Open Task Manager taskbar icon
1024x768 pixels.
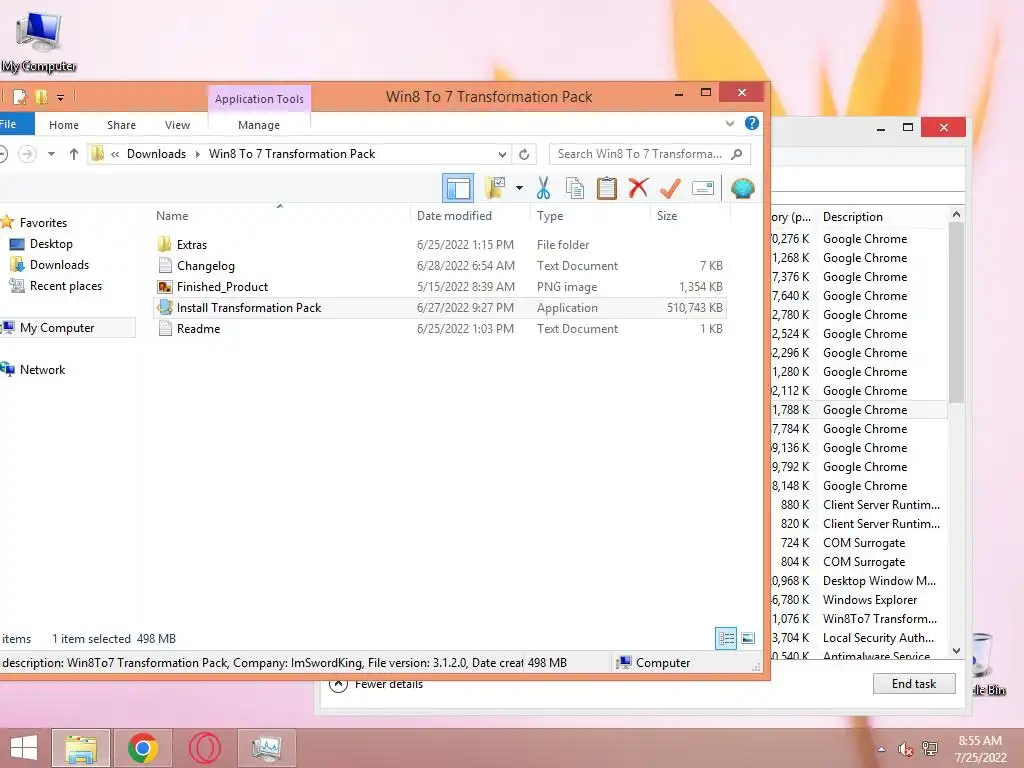[x=266, y=748]
